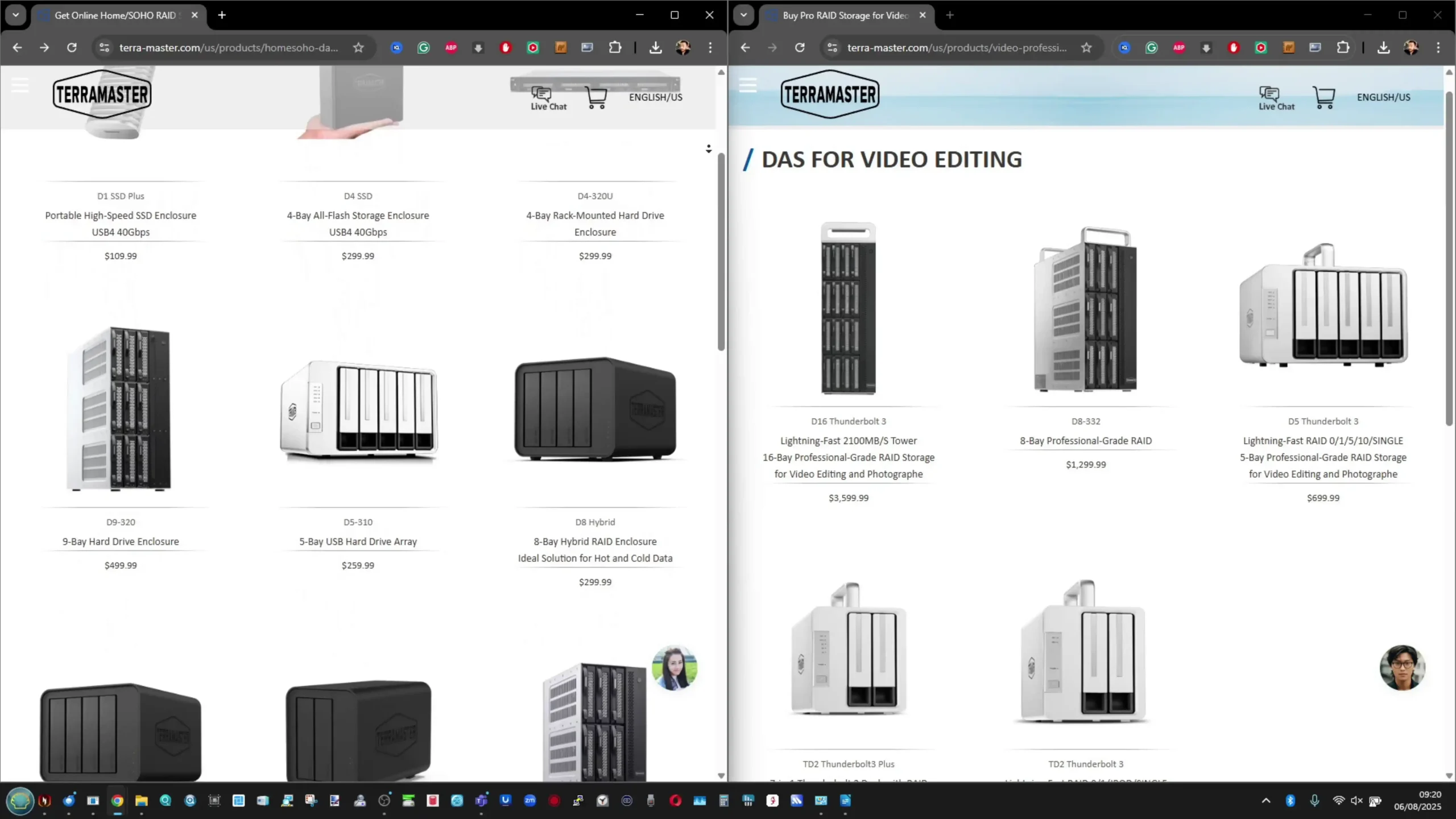Click left window address bar URL
Viewport: 1456px width, 819px height.
pos(229,48)
